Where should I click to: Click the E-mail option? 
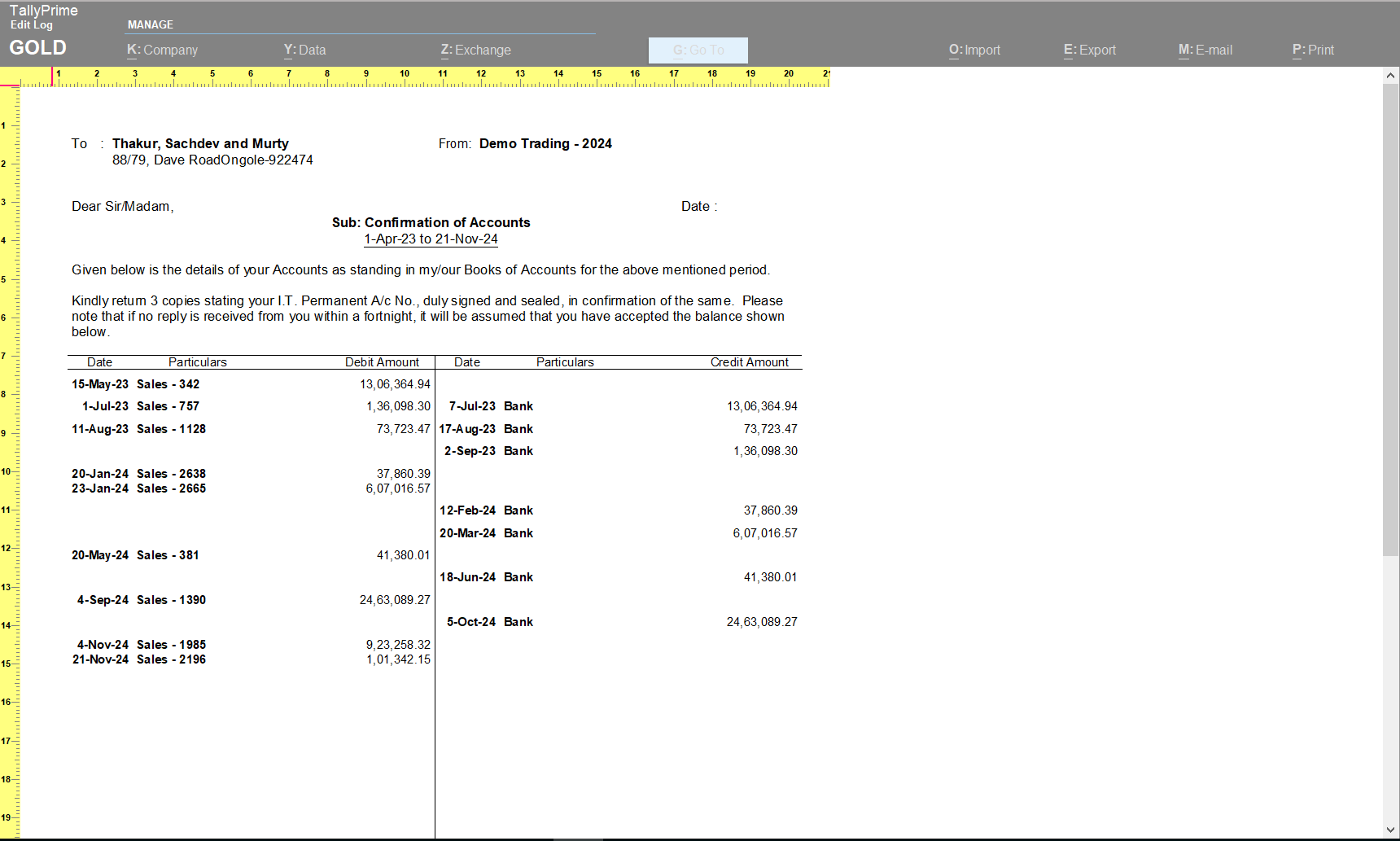click(1205, 50)
